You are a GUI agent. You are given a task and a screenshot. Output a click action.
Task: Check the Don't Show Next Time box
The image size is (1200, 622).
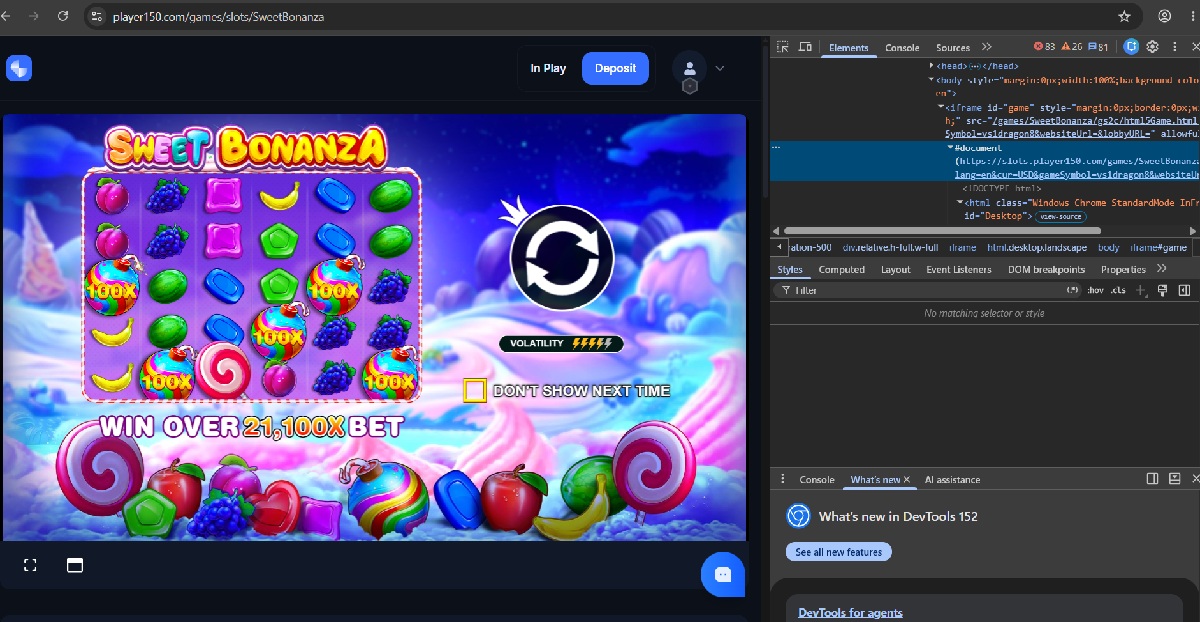[x=474, y=390]
